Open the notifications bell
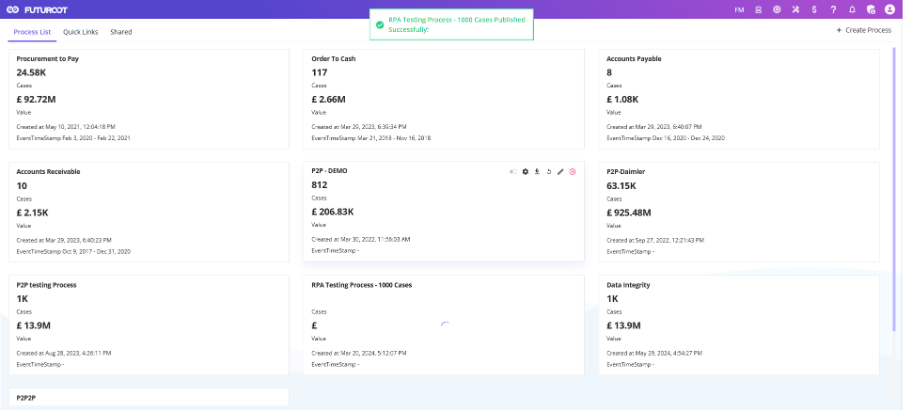Screen dimensions: 903x411 852,10
